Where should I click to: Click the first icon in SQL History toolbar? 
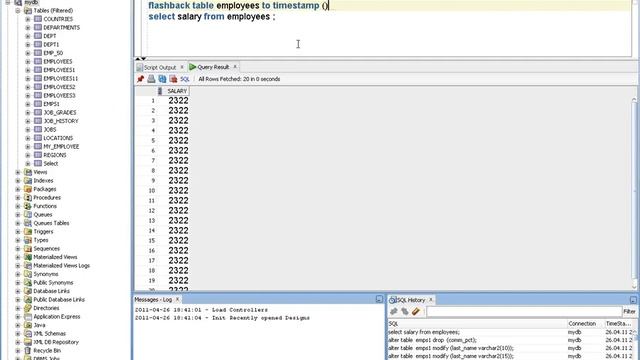(394, 311)
